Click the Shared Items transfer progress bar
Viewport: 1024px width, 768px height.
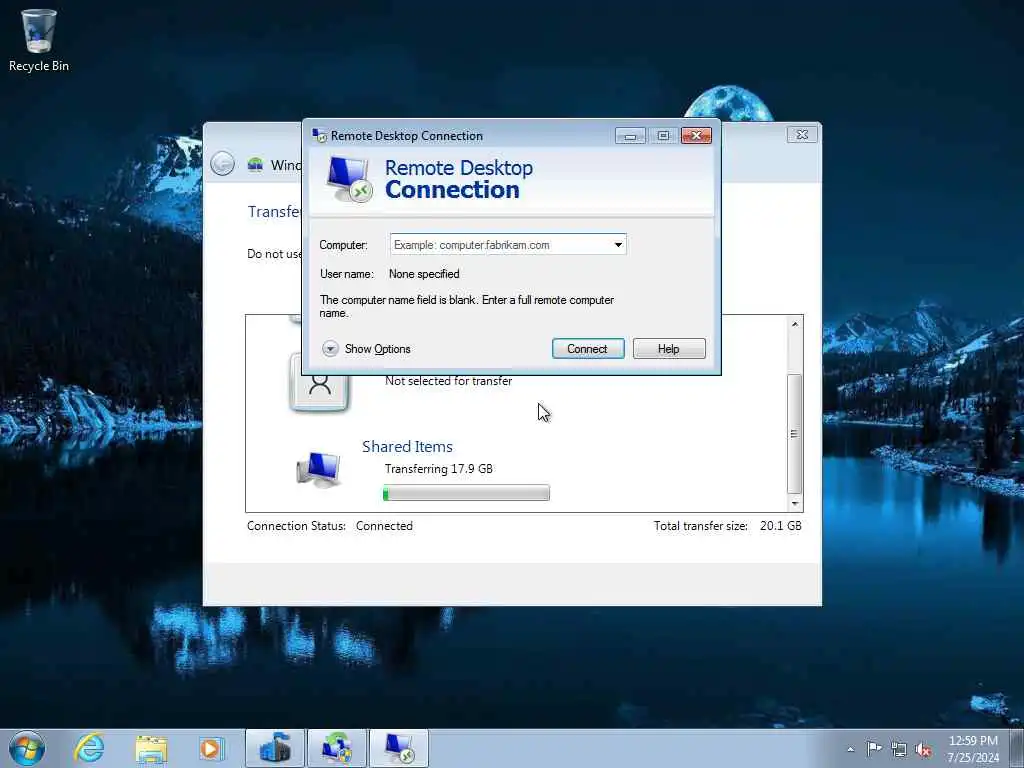(466, 493)
